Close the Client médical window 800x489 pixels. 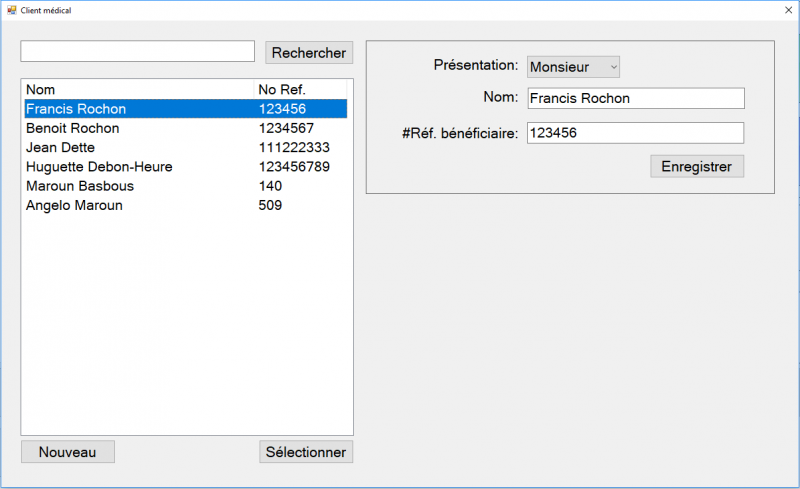pos(786,9)
